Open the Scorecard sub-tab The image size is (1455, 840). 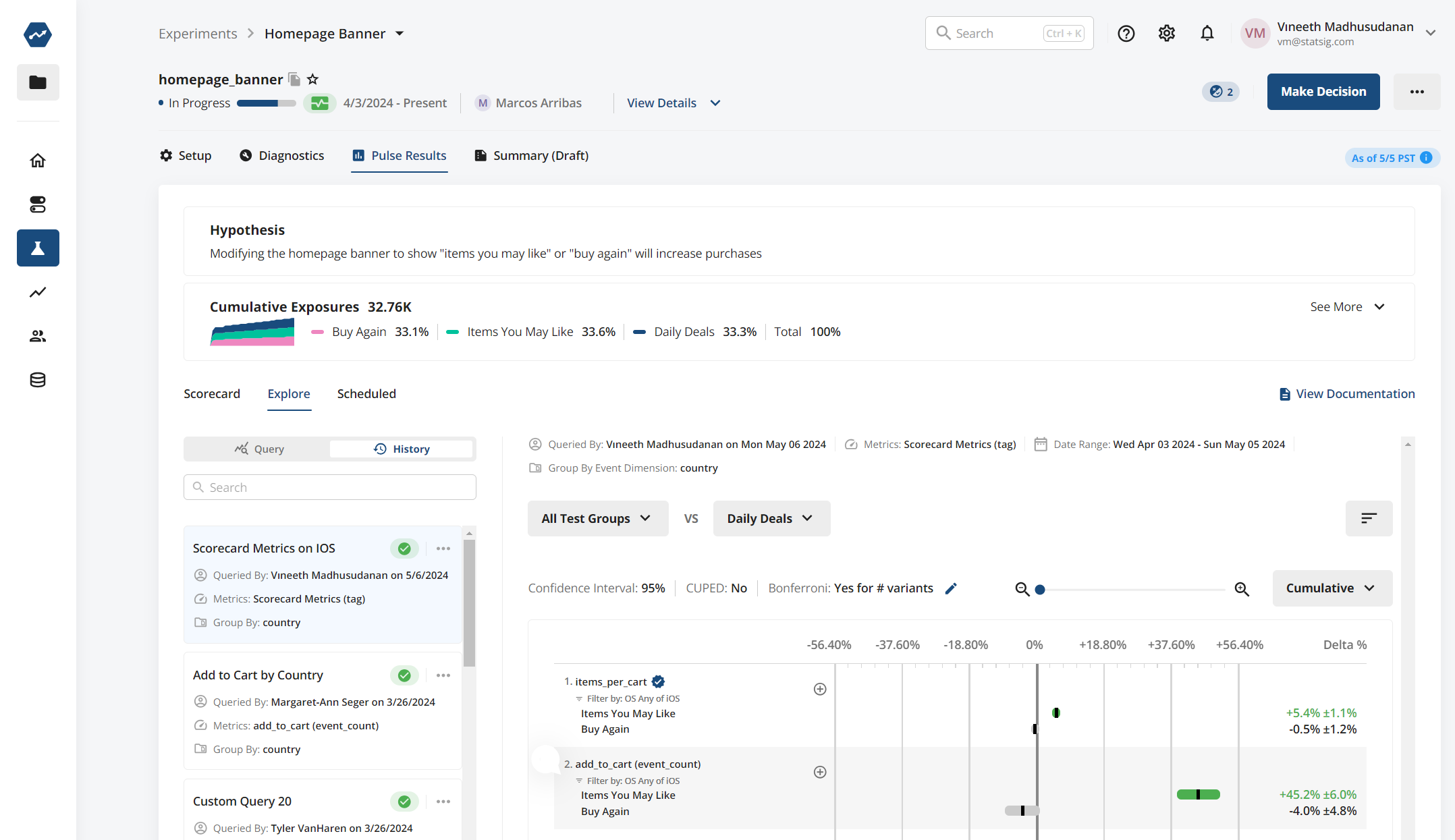click(x=212, y=394)
